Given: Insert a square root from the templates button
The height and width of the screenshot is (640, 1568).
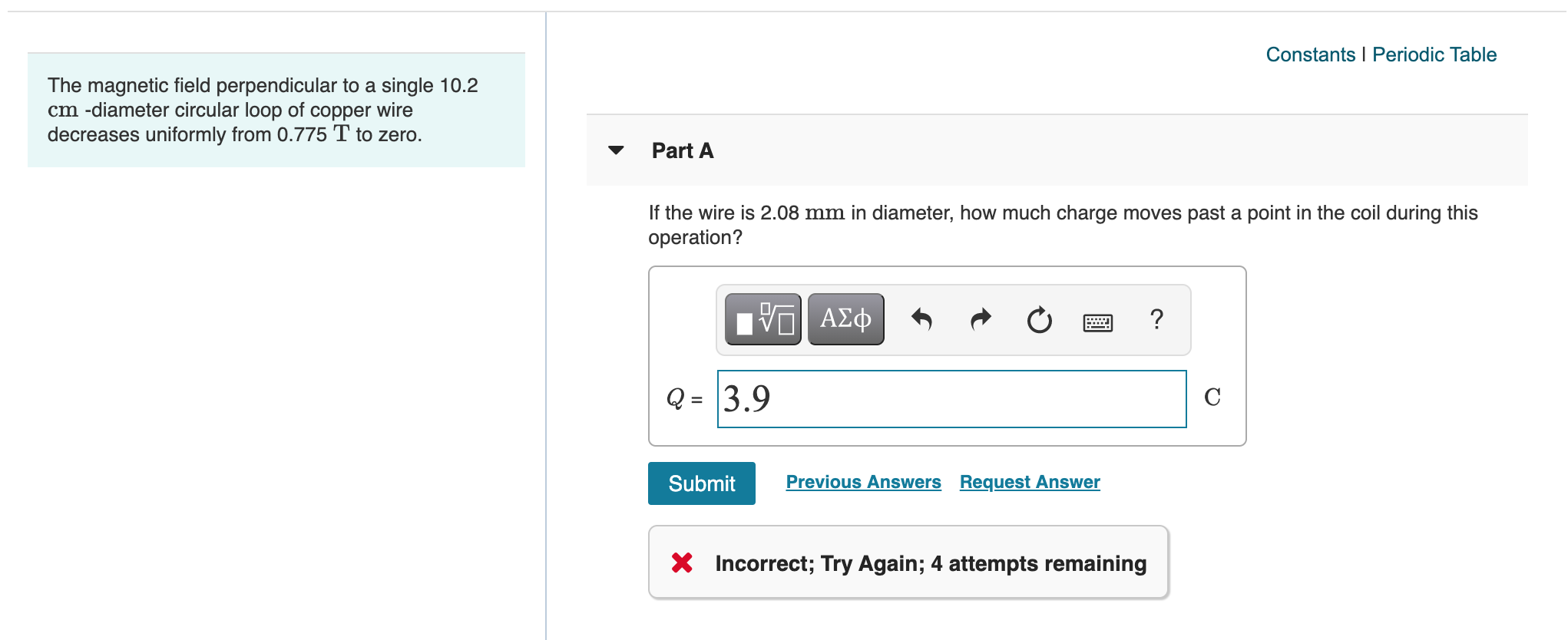Looking at the screenshot, I should 762,318.
